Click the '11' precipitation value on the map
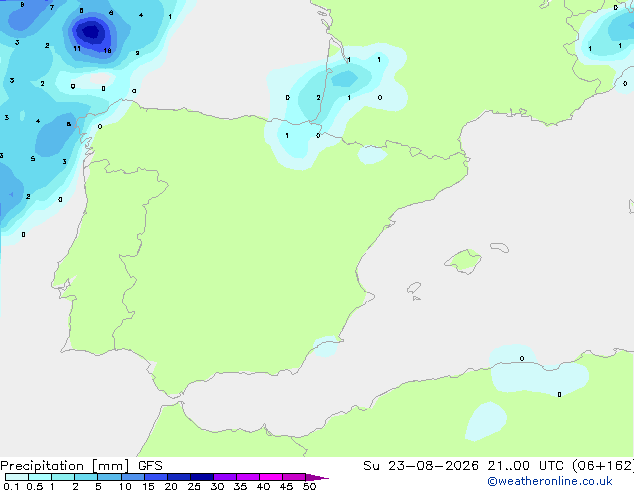The width and height of the screenshot is (634, 490). pyautogui.click(x=77, y=49)
